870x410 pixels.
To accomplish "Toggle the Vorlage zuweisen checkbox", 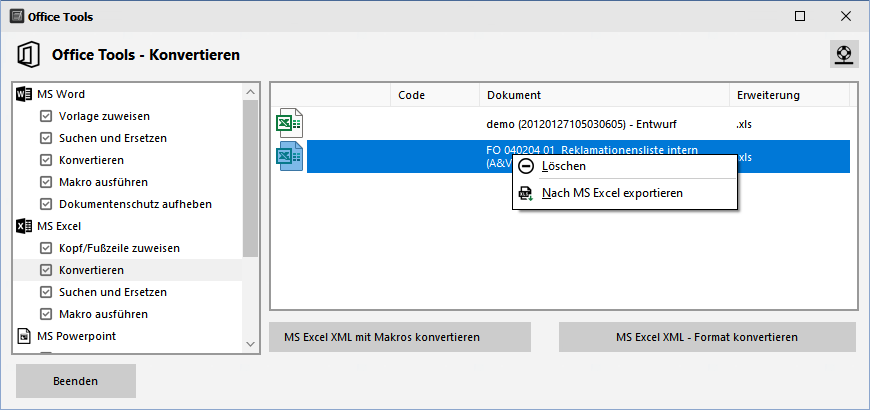I will 46,117.
